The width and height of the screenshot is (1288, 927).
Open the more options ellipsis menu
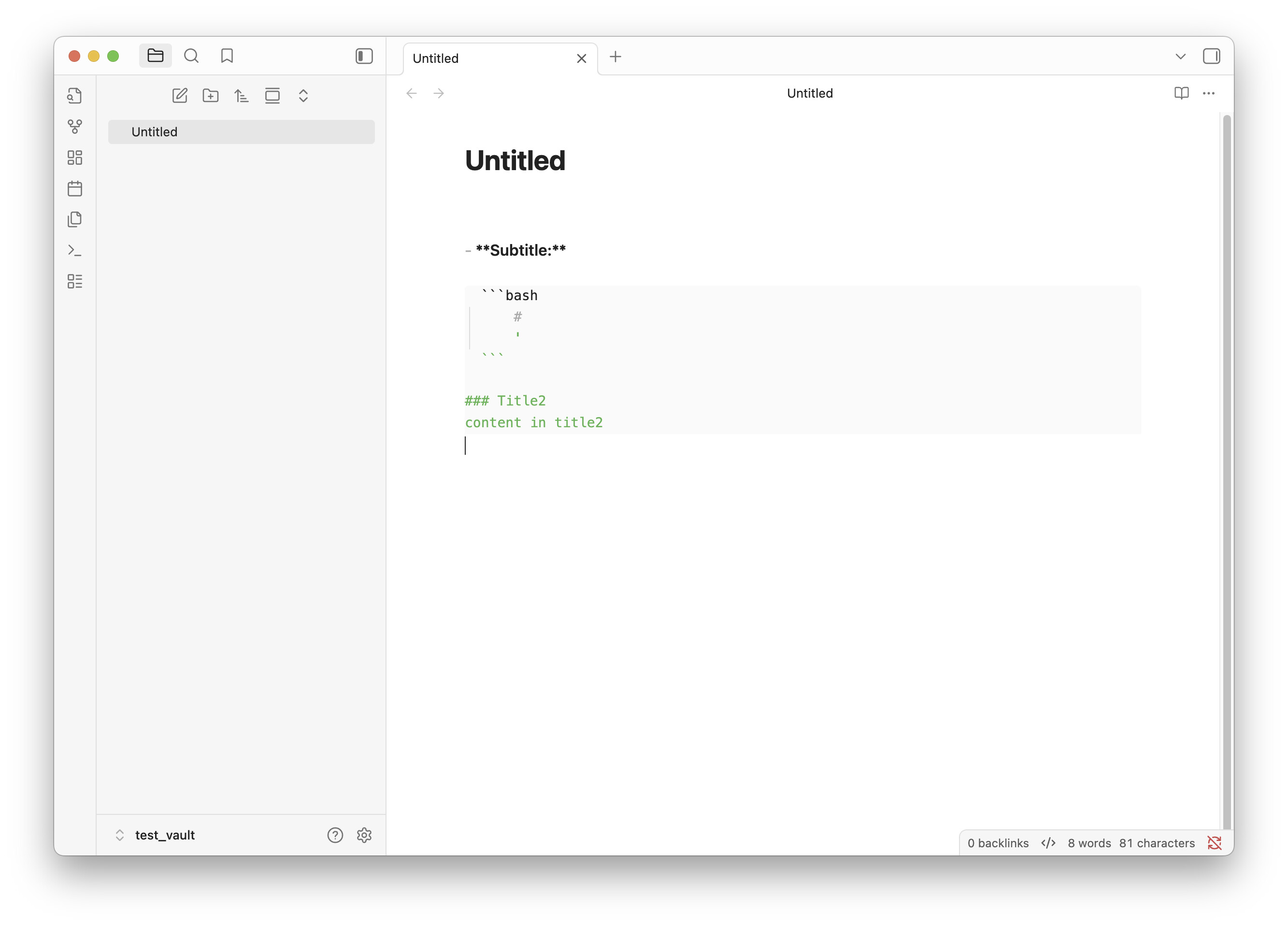click(1208, 93)
